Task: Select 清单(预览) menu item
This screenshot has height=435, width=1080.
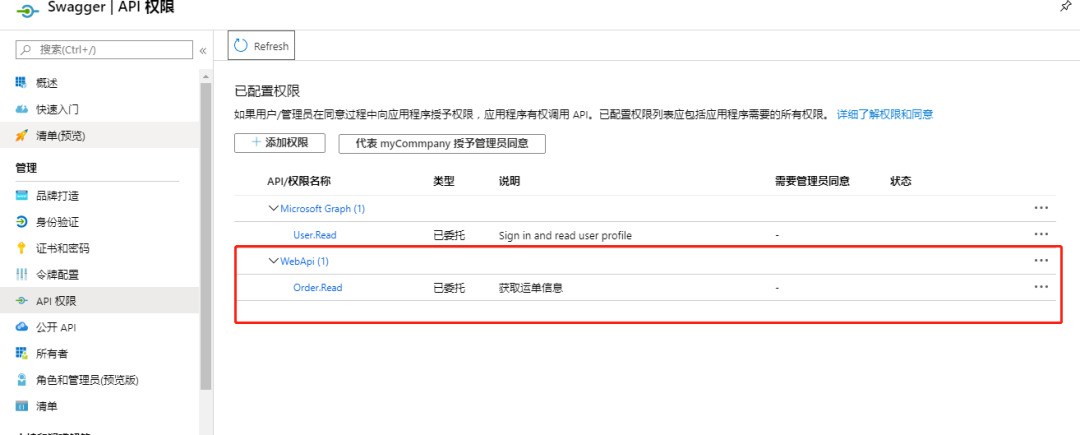Action: (99, 136)
